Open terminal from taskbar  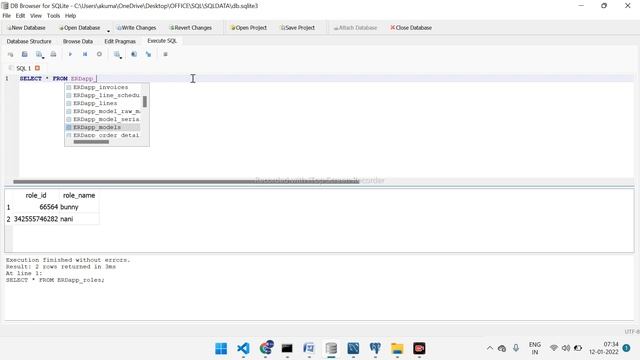(287, 348)
